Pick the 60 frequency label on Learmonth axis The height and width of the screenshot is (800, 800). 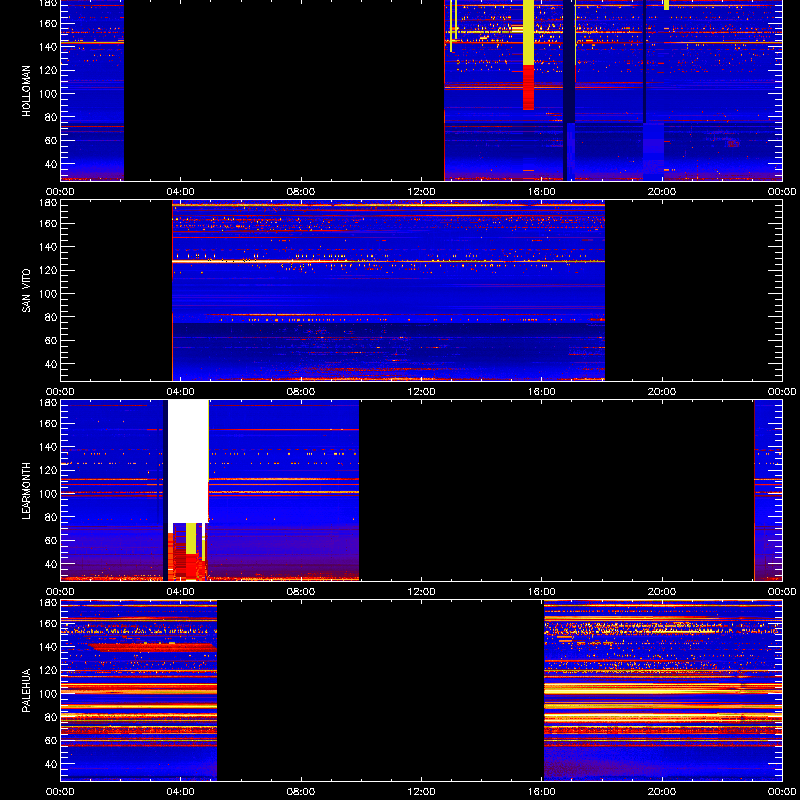tap(51, 541)
